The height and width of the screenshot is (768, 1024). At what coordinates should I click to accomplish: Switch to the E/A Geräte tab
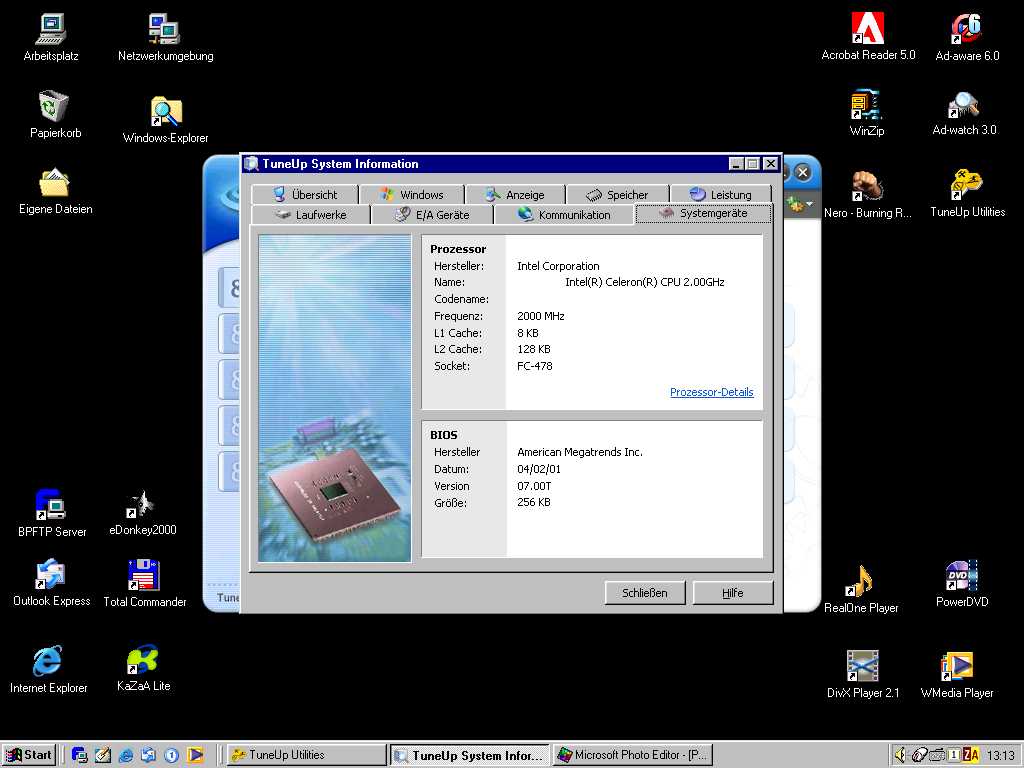(x=432, y=214)
